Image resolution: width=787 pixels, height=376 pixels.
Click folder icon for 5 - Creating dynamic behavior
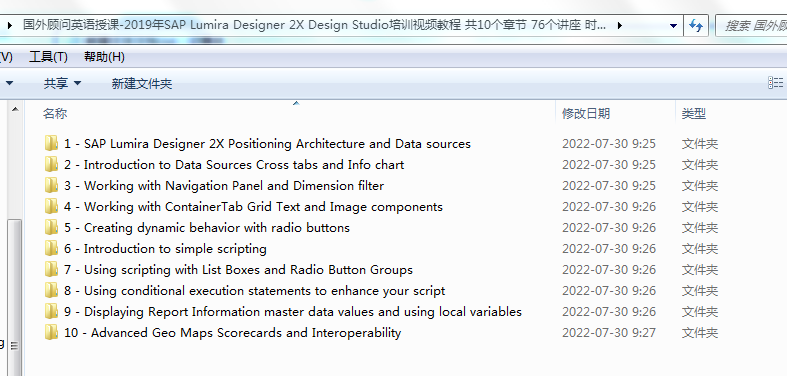tap(51, 228)
